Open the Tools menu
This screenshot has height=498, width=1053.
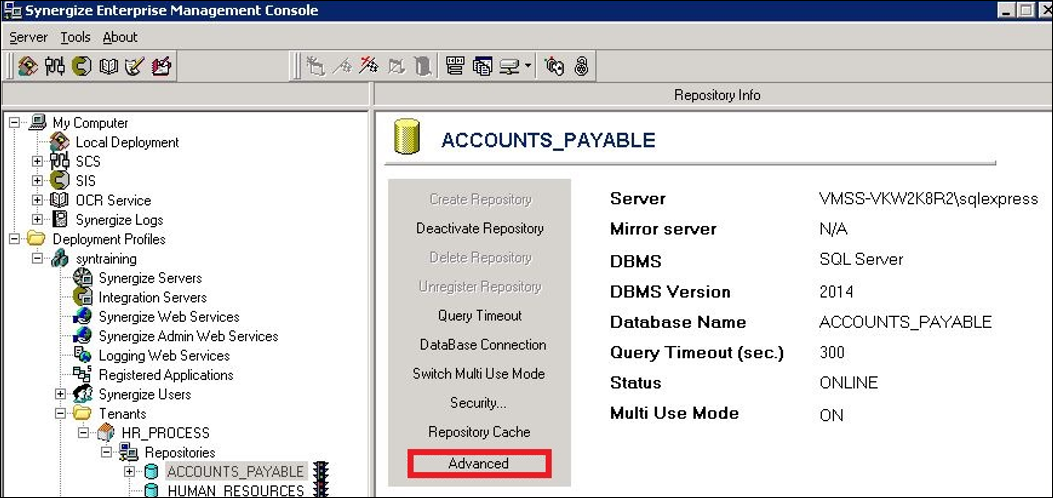coord(75,37)
